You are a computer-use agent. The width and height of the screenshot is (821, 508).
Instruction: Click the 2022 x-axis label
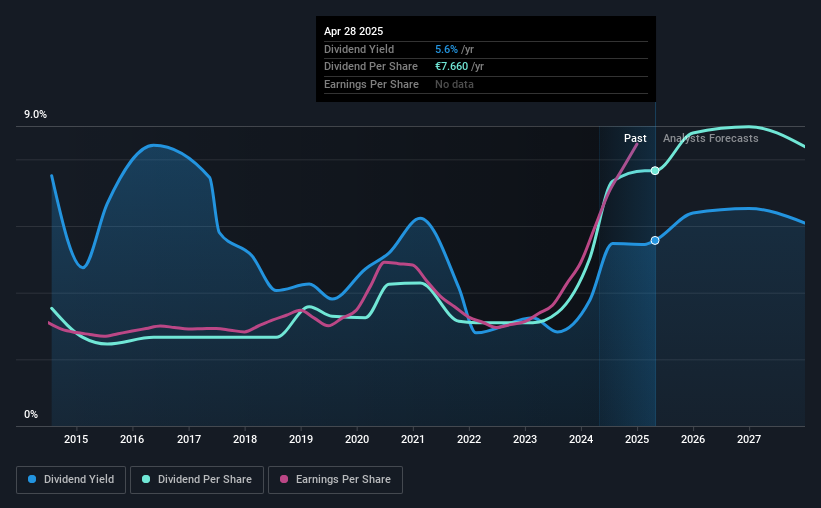(469, 439)
